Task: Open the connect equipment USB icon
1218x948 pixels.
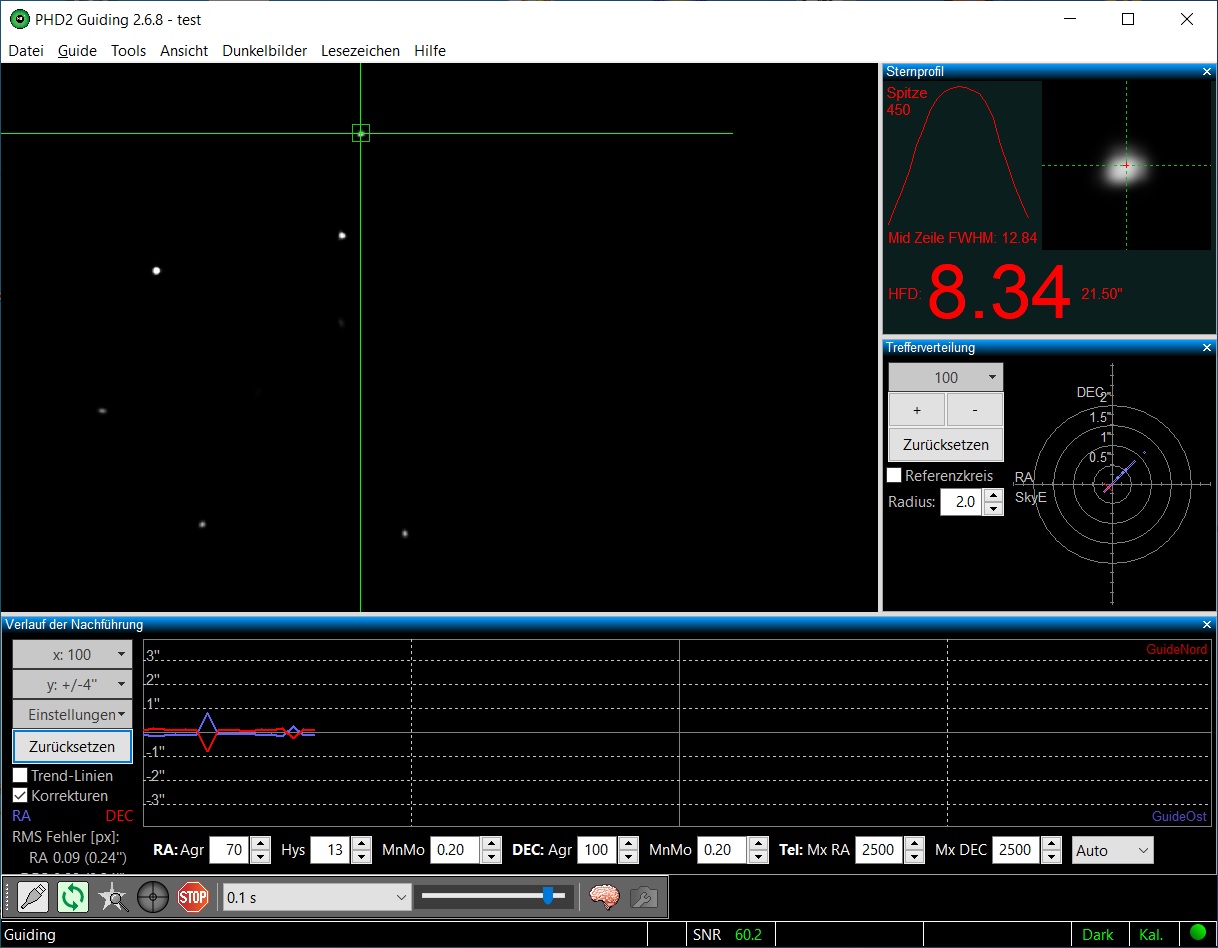Action: 33,897
